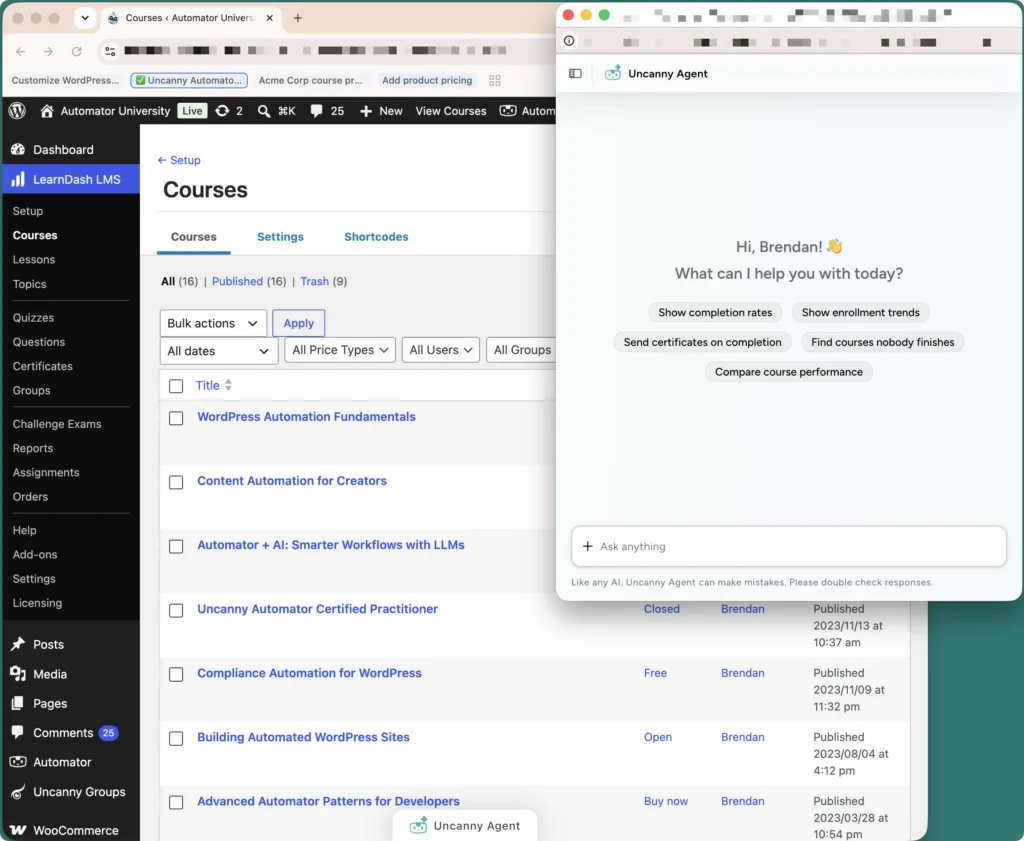This screenshot has height=841, width=1024.
Task: Click Find courses nobody finishes suggestion
Action: [882, 341]
